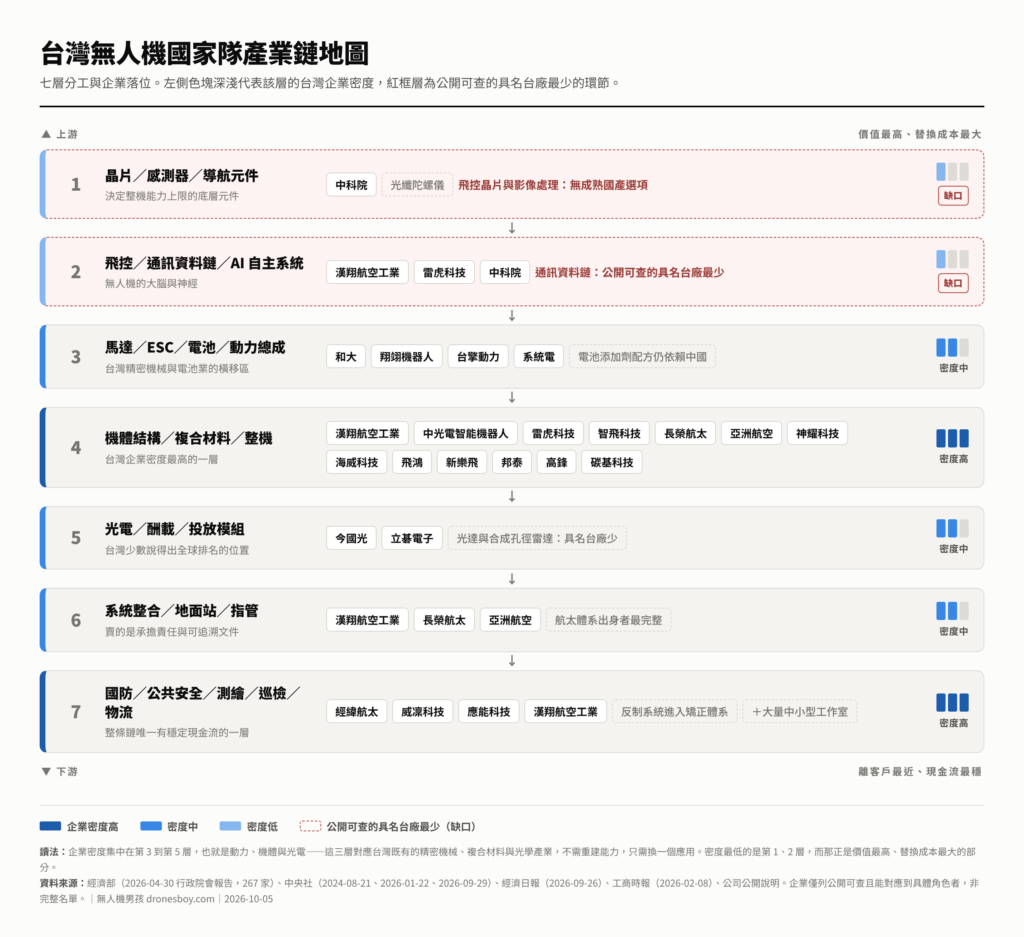
Task: Click the ＋大量中小型工作室 note chip
Action: click(x=800, y=712)
